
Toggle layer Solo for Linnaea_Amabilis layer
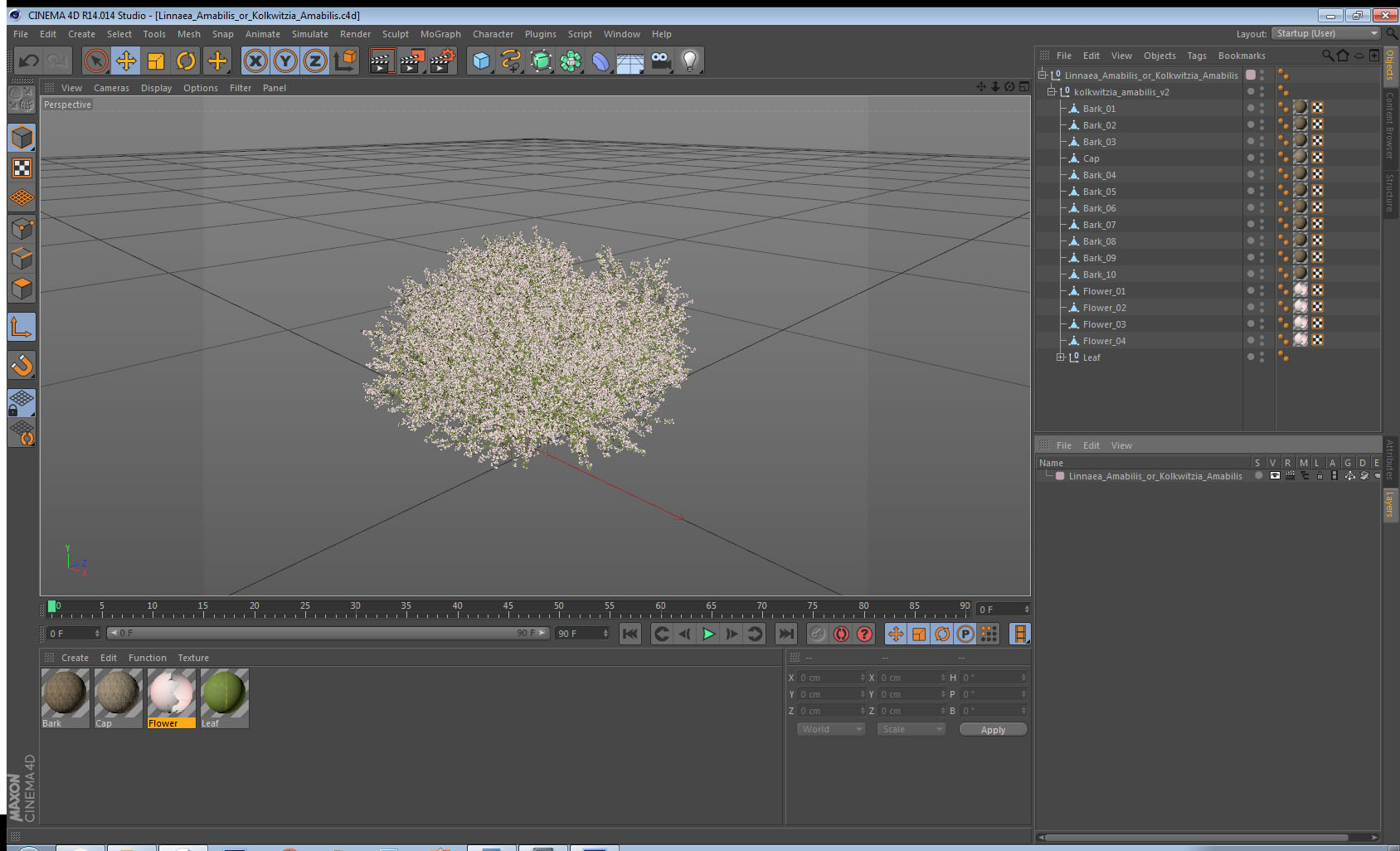tap(1258, 476)
